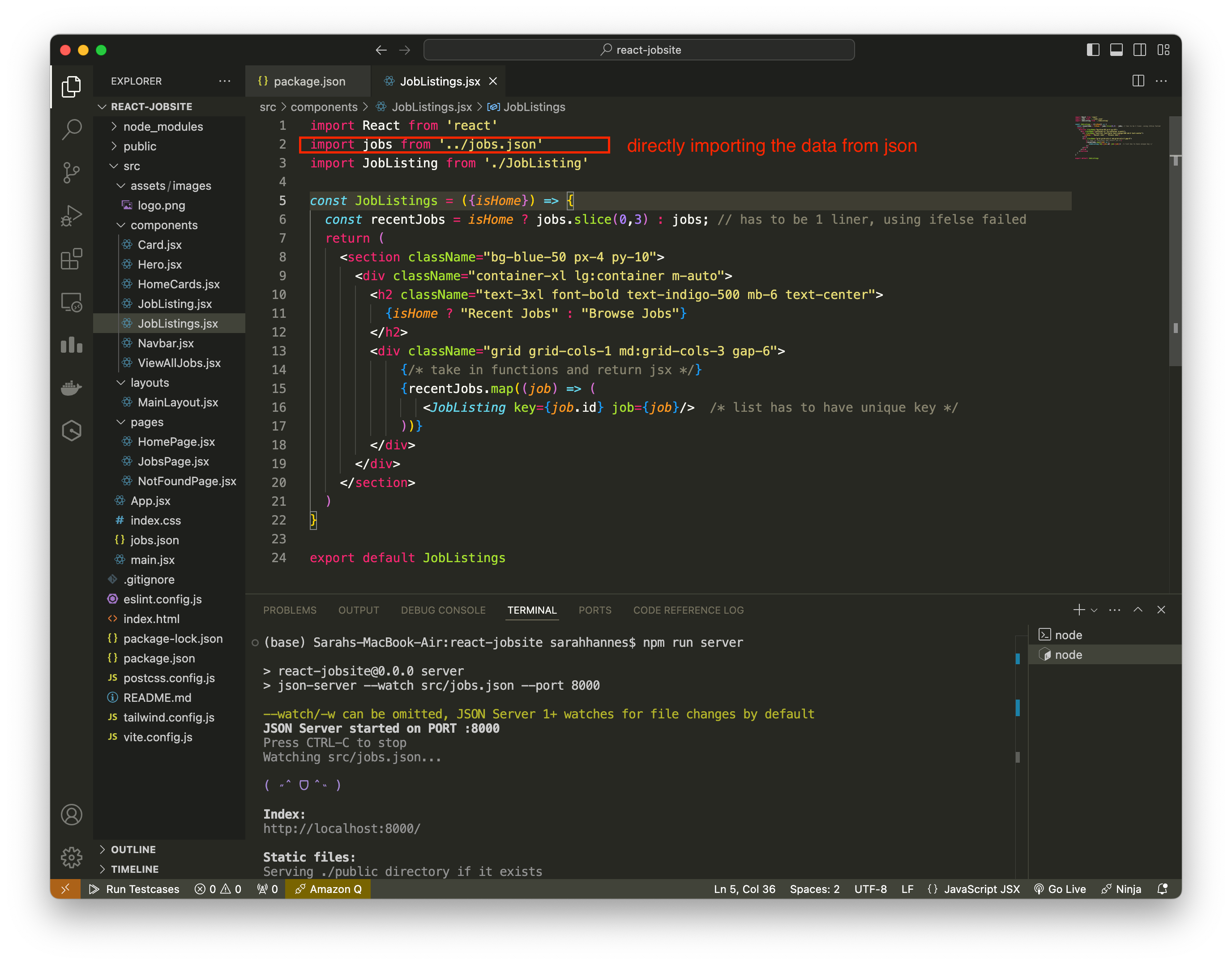Open jobs.json in the explorer

coord(170,540)
